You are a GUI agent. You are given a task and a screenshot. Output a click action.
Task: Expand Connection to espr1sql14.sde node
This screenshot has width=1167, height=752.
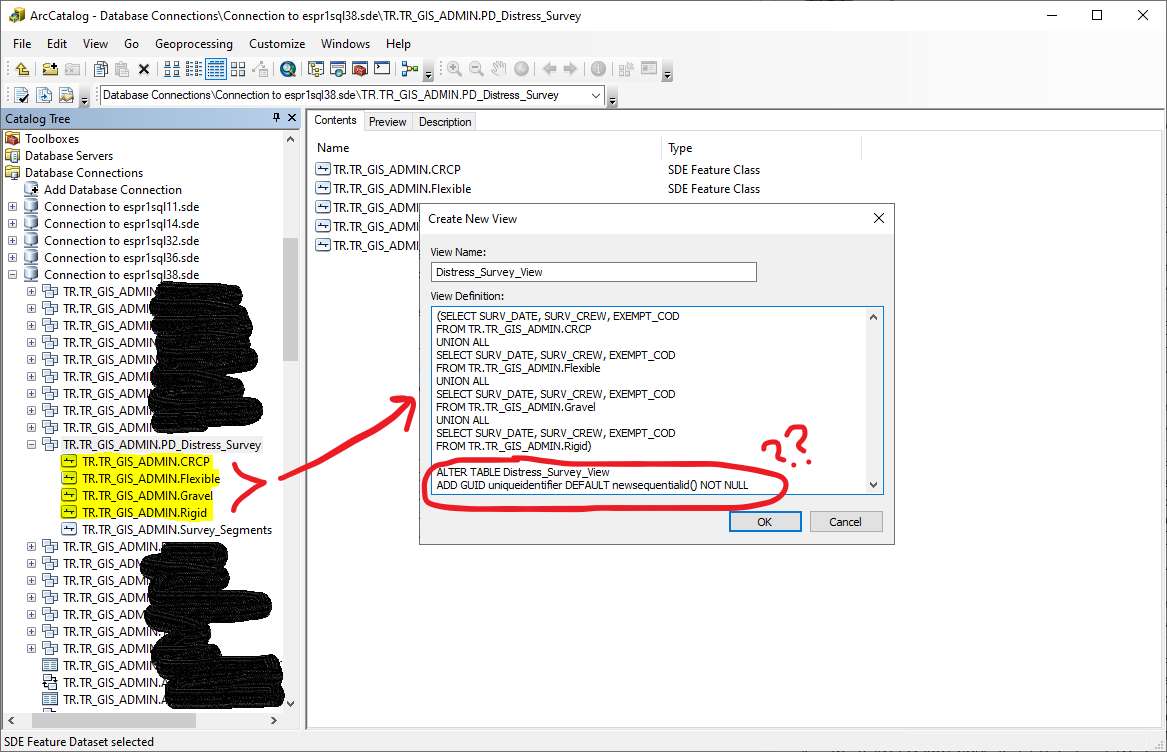12,224
